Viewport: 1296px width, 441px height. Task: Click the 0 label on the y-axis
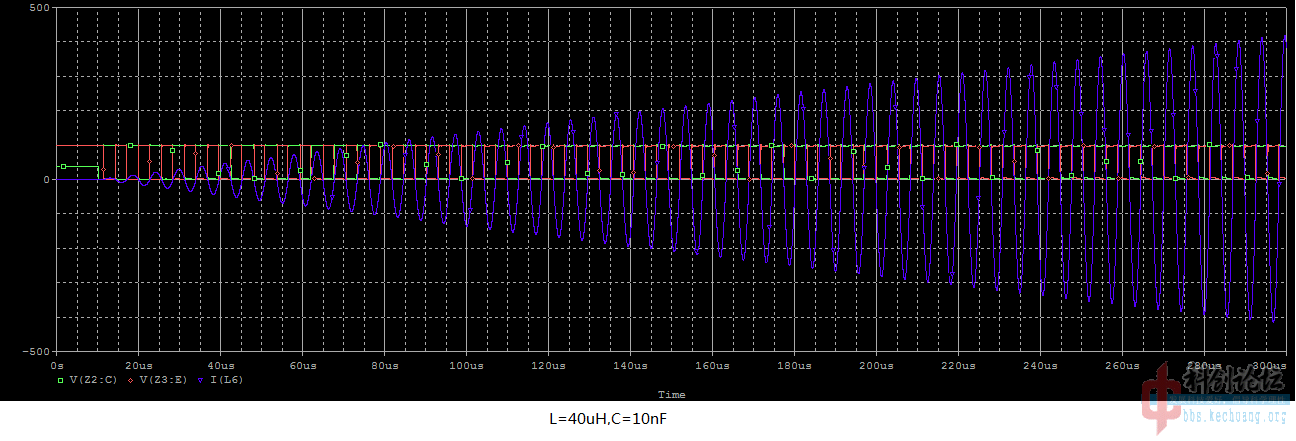click(x=47, y=180)
